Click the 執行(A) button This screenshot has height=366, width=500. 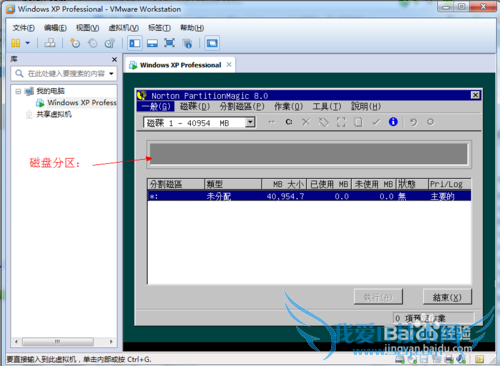tap(378, 297)
